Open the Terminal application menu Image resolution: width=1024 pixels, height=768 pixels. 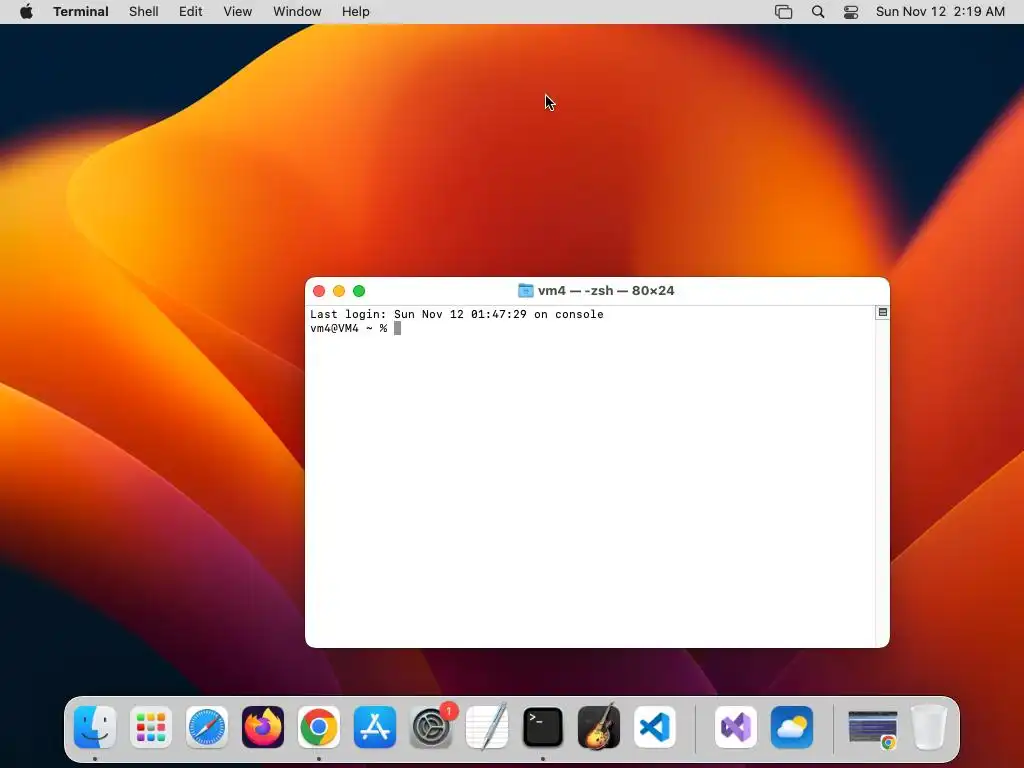click(x=81, y=12)
